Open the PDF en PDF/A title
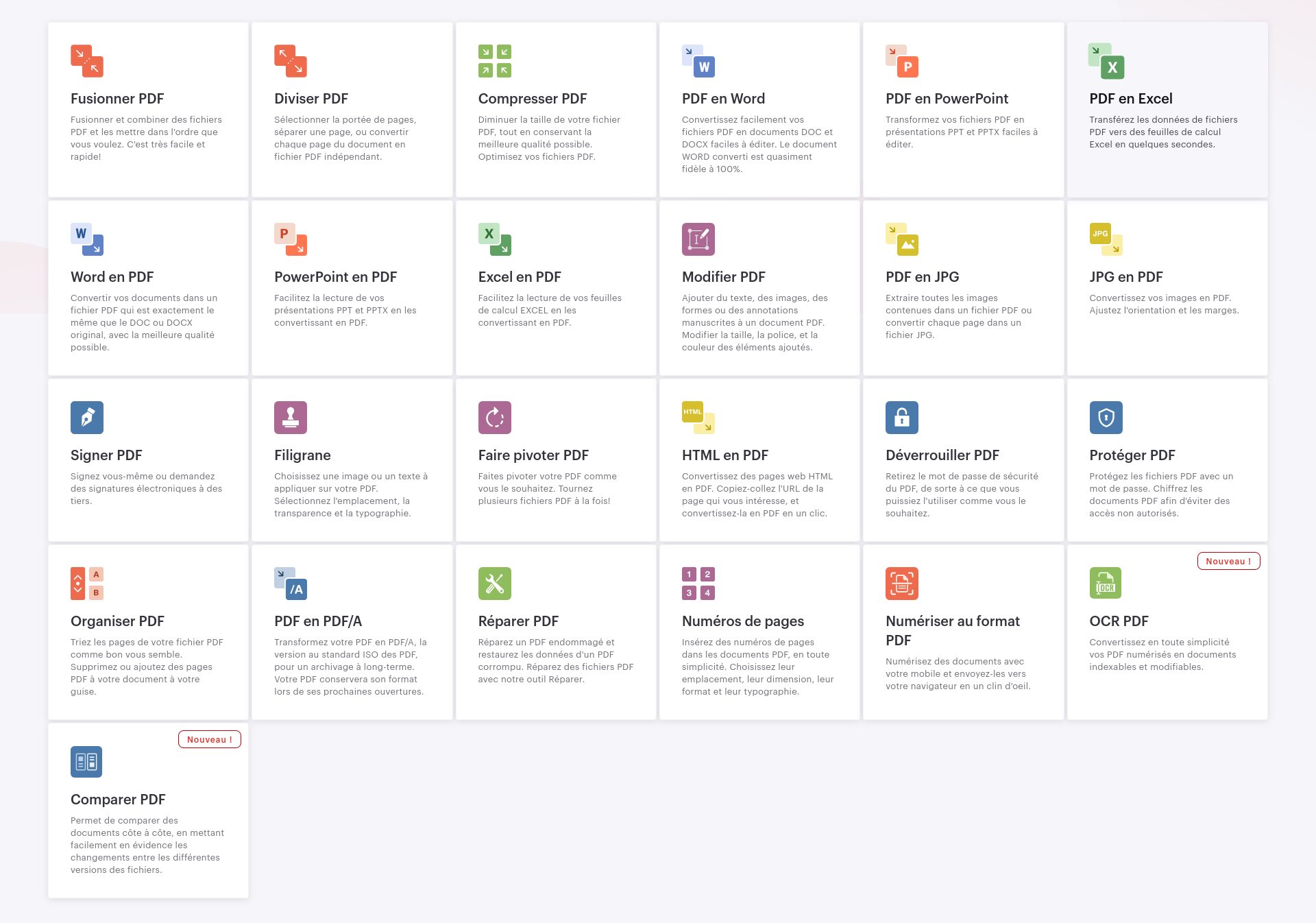 click(x=318, y=621)
